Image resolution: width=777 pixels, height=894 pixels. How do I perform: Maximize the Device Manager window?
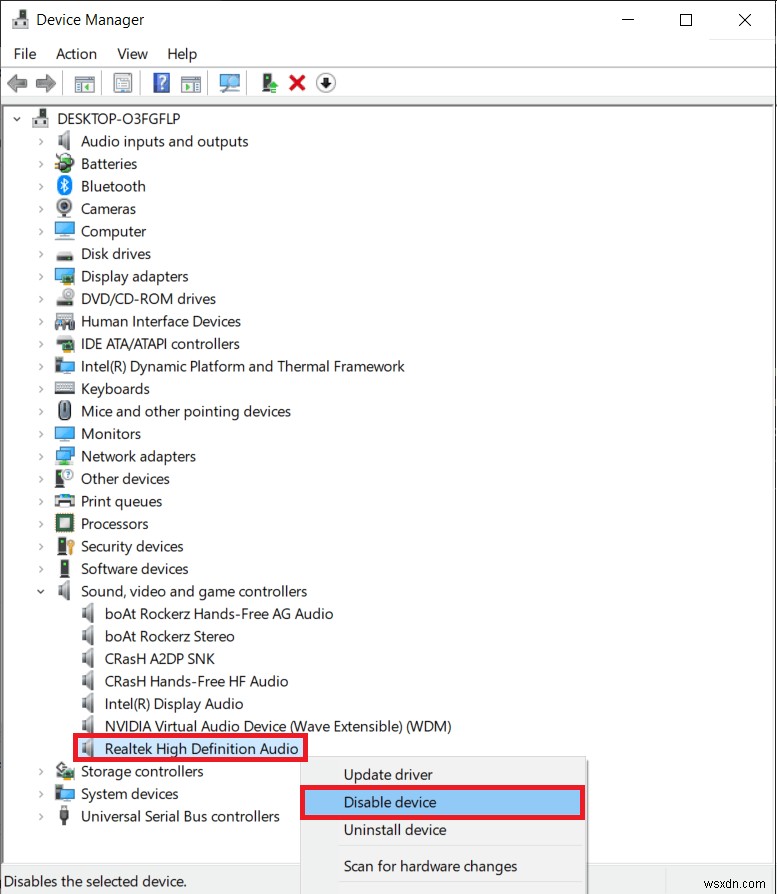[686, 20]
